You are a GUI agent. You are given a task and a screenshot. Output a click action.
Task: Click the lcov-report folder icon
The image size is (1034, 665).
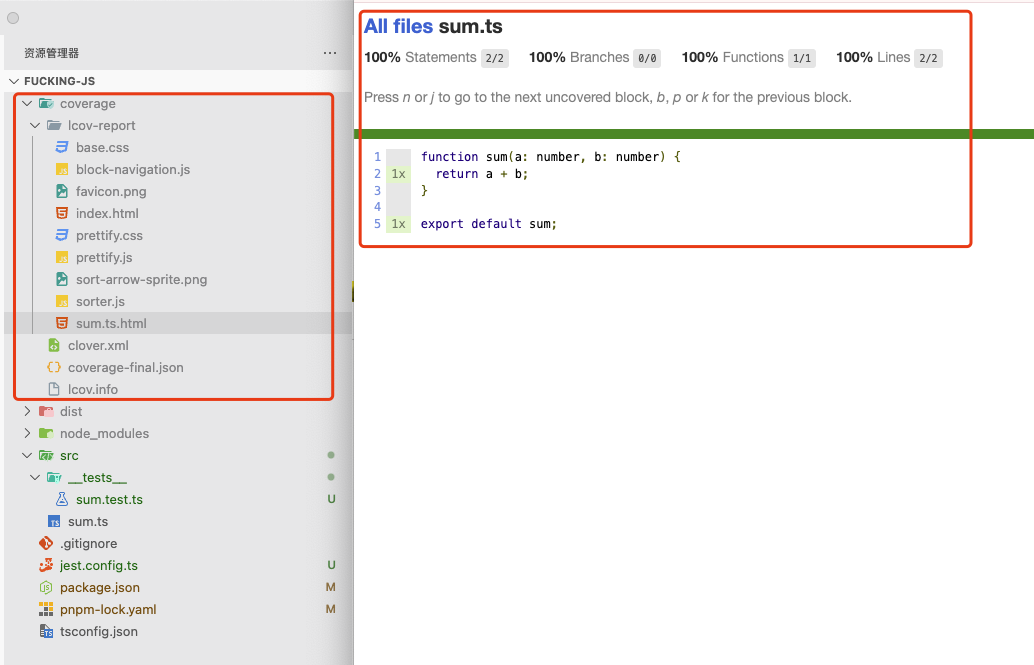(54, 125)
